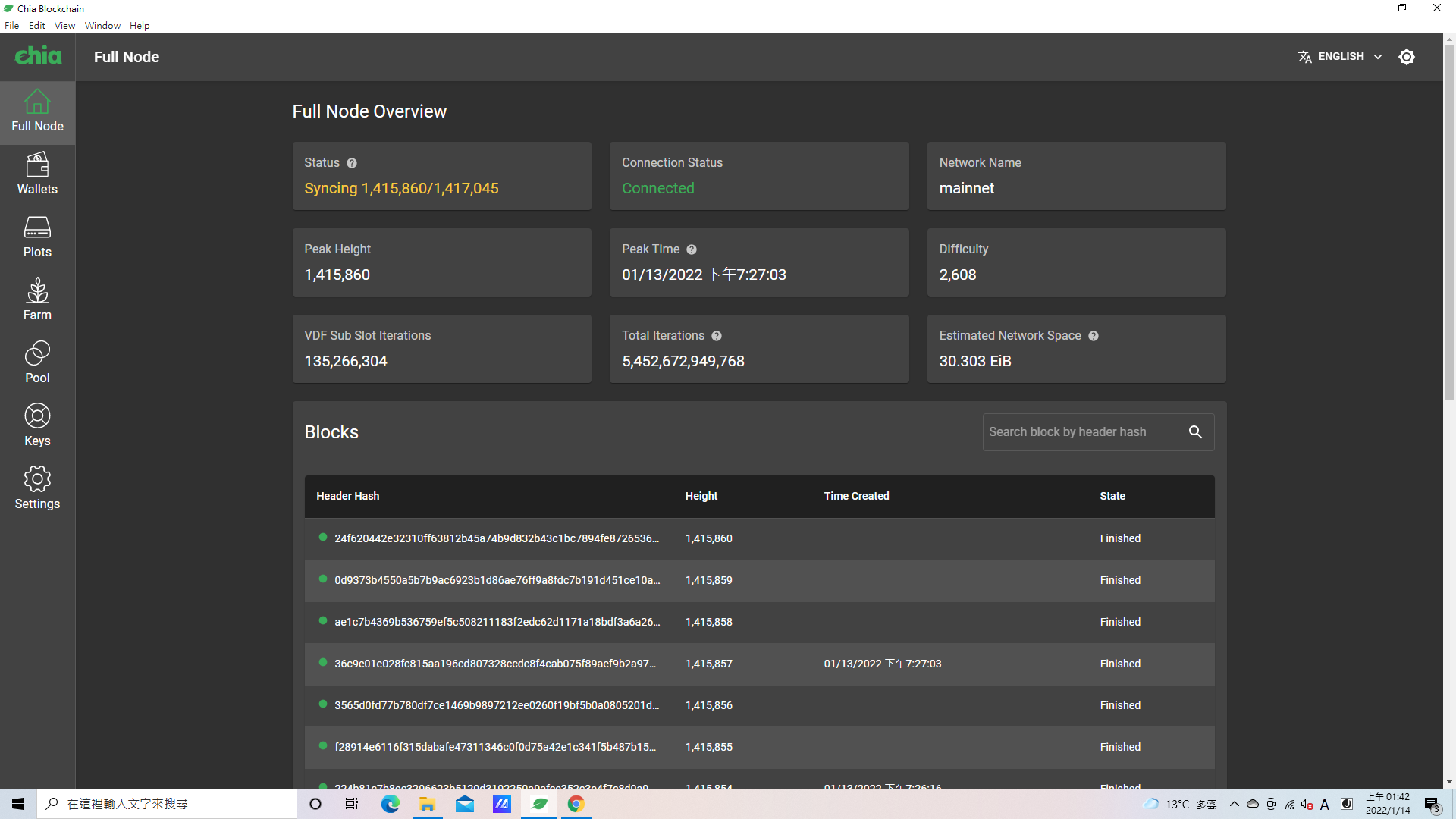
Task: Click the Difficulty value 2,608
Action: [957, 275]
